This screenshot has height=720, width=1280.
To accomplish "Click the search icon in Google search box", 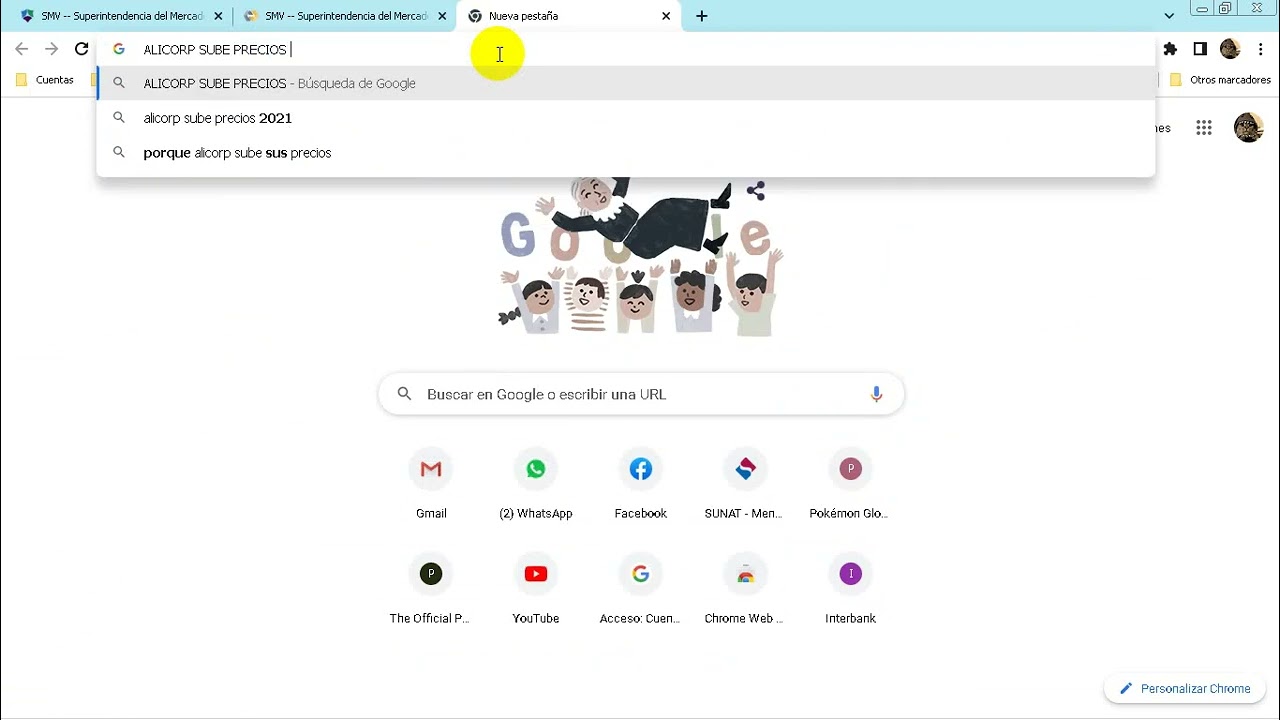I will pyautogui.click(x=404, y=394).
